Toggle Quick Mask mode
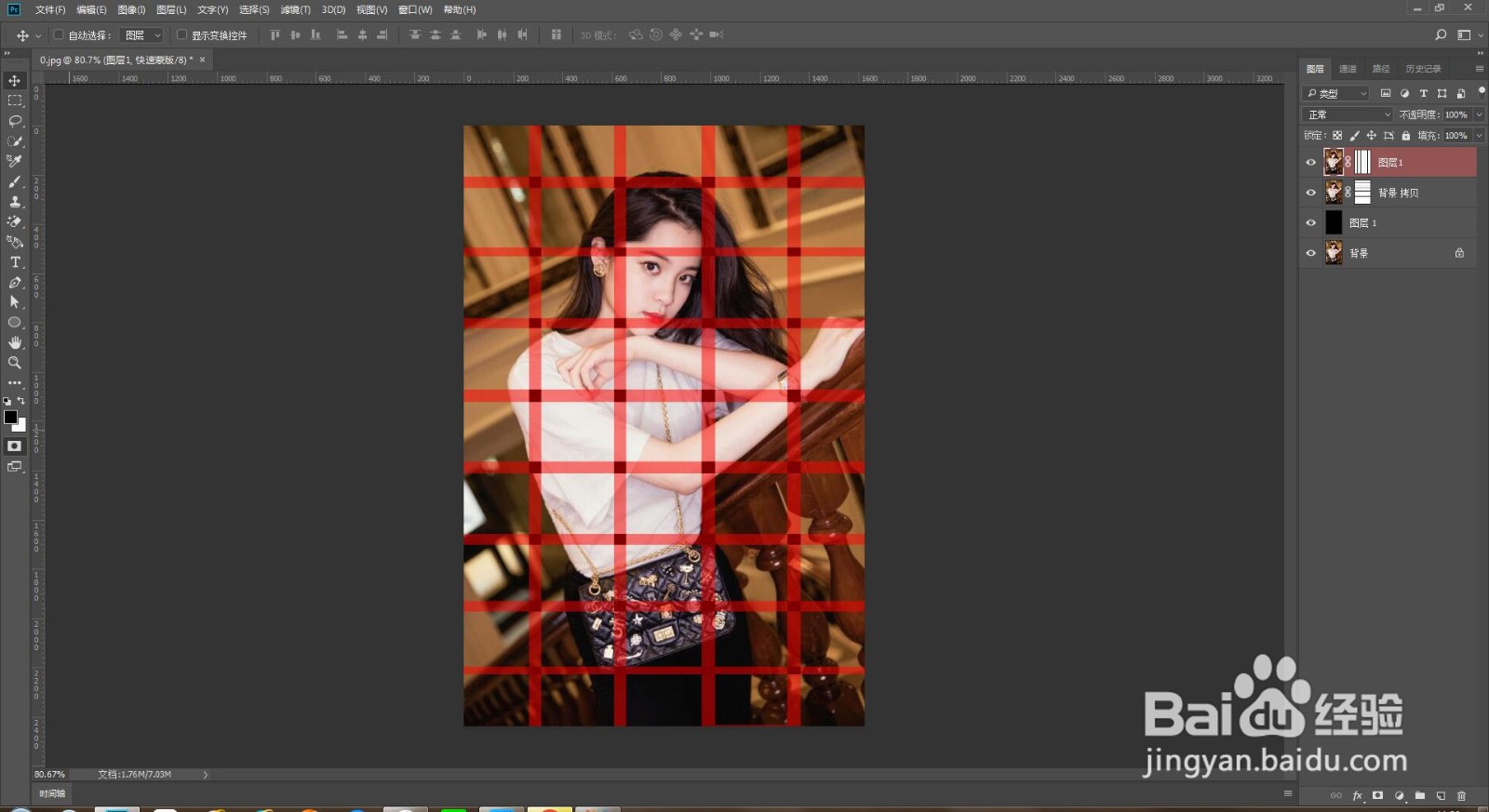This screenshot has width=1489, height=812. coord(15,446)
